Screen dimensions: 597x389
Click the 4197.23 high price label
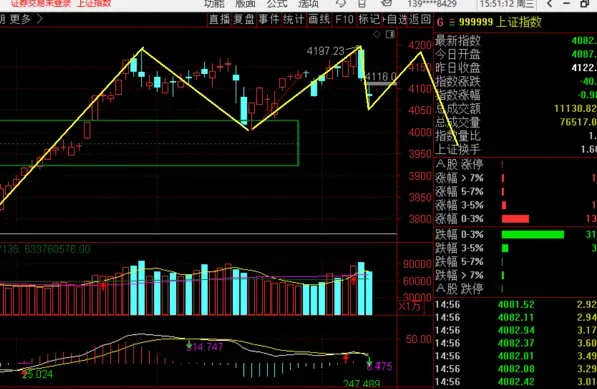(326, 51)
